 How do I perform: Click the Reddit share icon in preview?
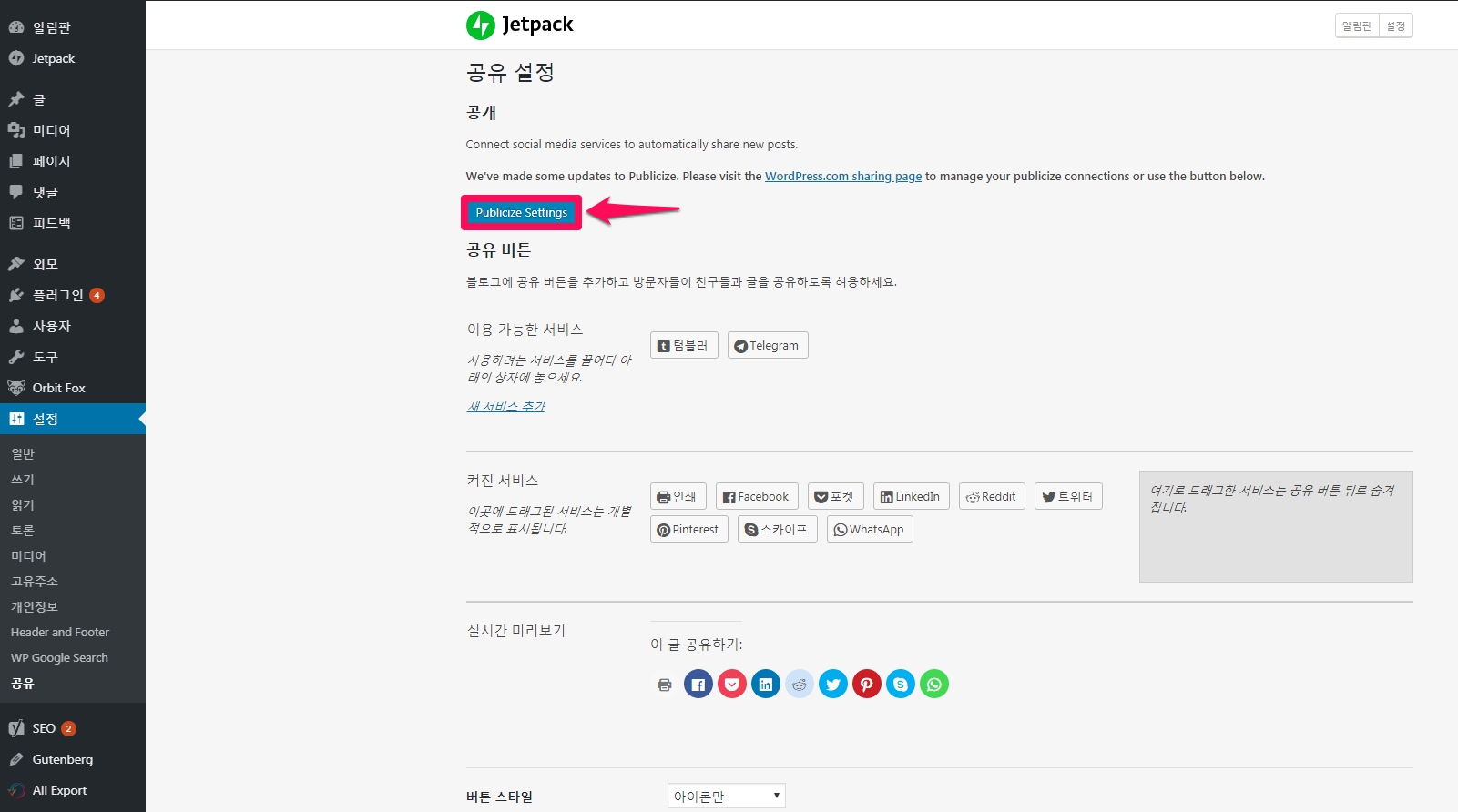[800, 685]
